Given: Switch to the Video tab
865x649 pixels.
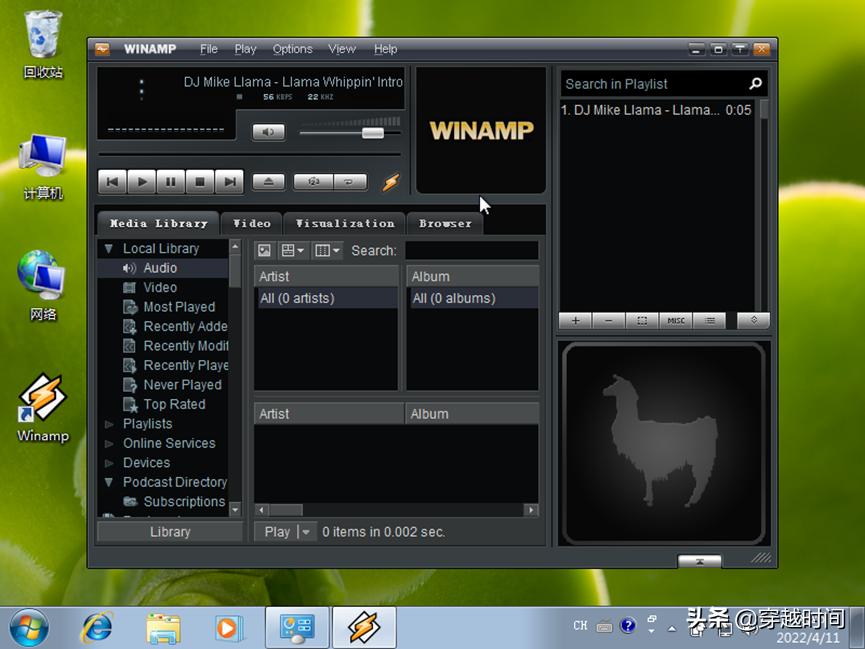Looking at the screenshot, I should pos(252,224).
